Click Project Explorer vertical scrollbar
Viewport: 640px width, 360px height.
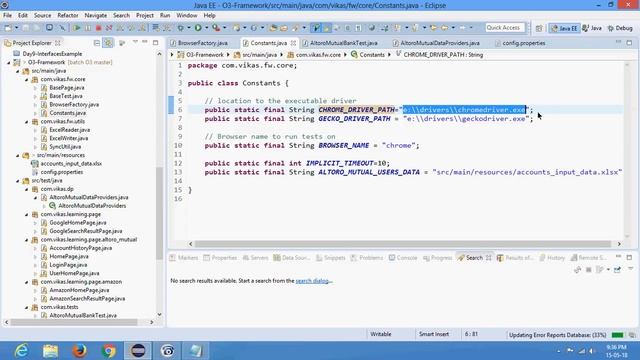pyautogui.click(x=159, y=212)
